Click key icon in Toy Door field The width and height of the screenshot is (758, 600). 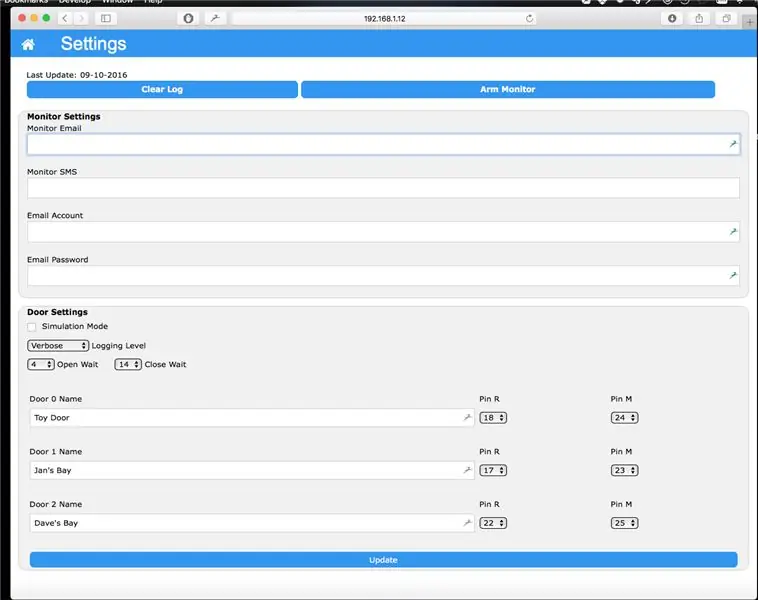(467, 417)
